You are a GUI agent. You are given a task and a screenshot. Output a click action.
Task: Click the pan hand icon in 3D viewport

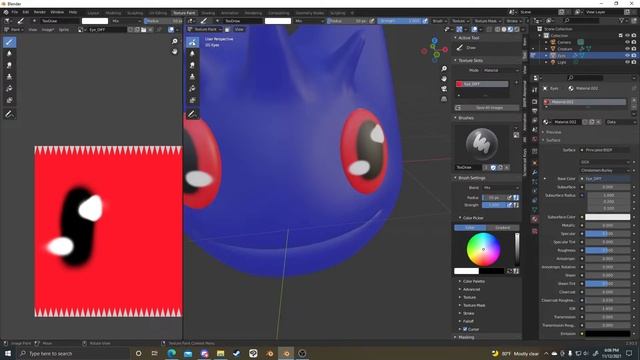(x=444, y=78)
